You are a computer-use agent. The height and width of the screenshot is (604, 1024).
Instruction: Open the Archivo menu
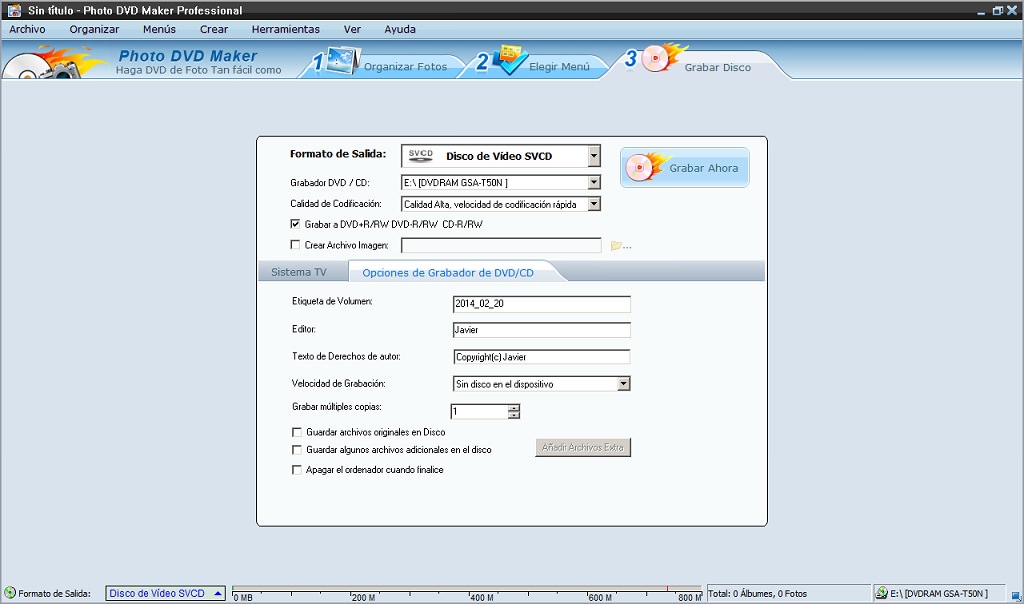pyautogui.click(x=27, y=29)
